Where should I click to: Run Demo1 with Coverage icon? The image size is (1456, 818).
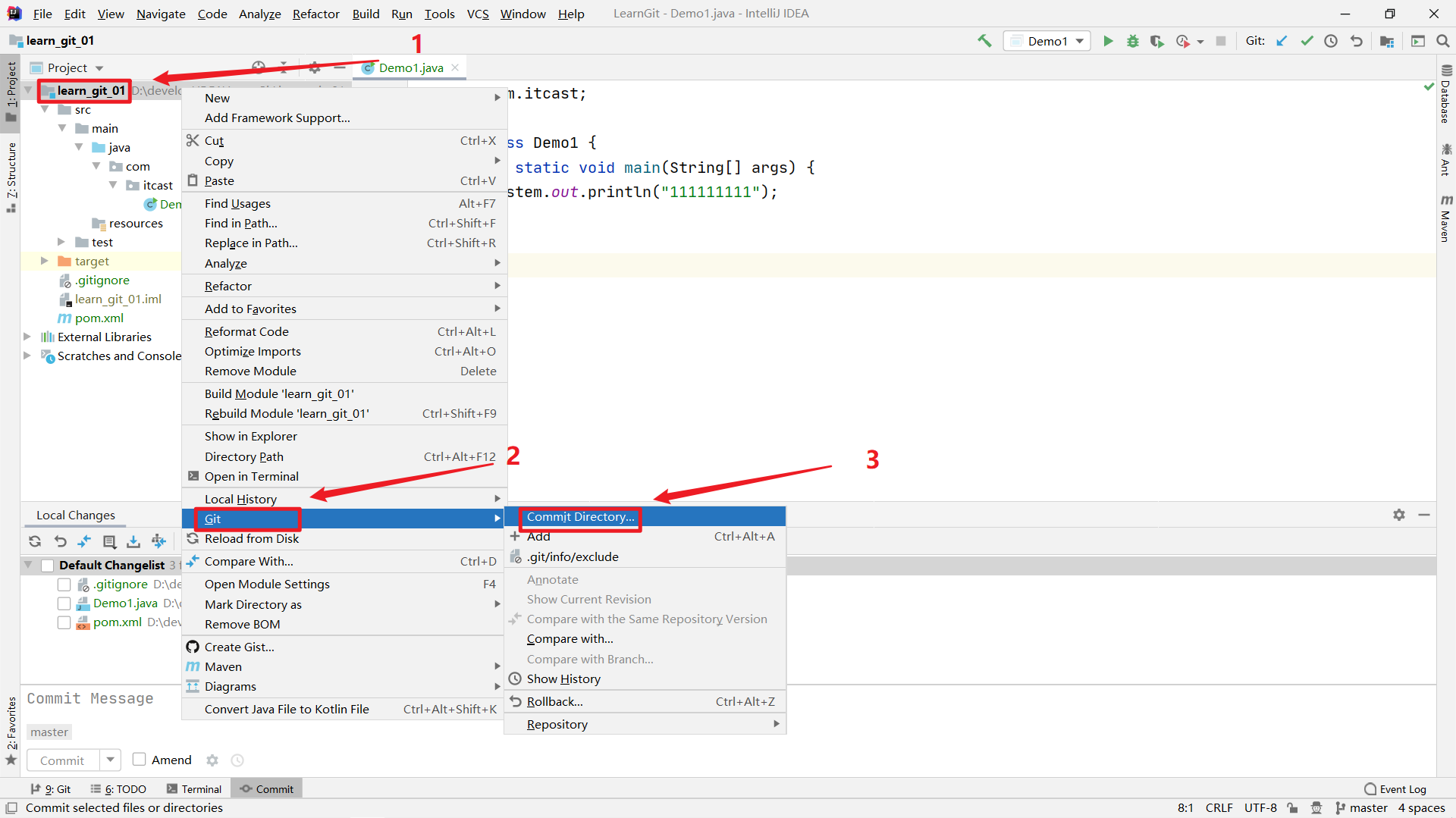click(1157, 41)
